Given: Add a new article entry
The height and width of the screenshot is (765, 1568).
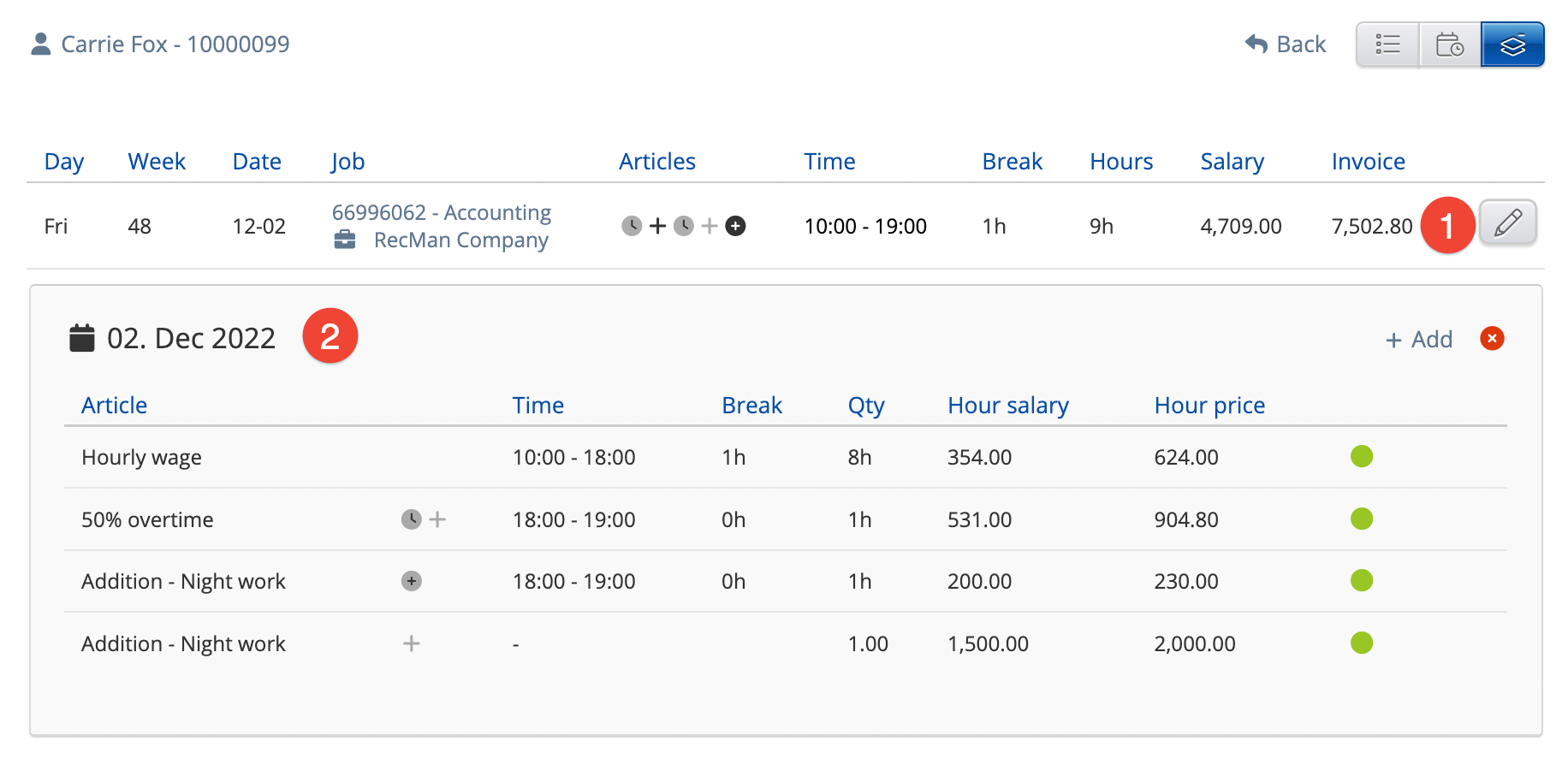Looking at the screenshot, I should (x=1419, y=340).
